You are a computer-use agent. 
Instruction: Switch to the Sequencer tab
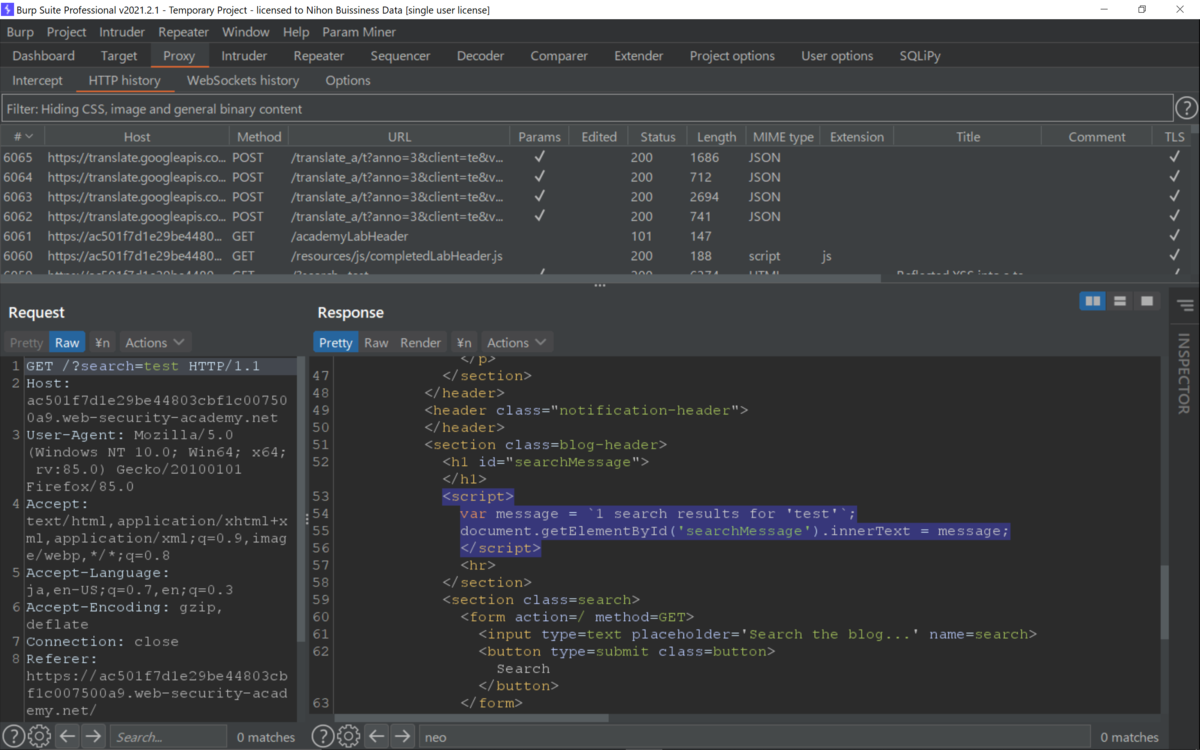400,56
